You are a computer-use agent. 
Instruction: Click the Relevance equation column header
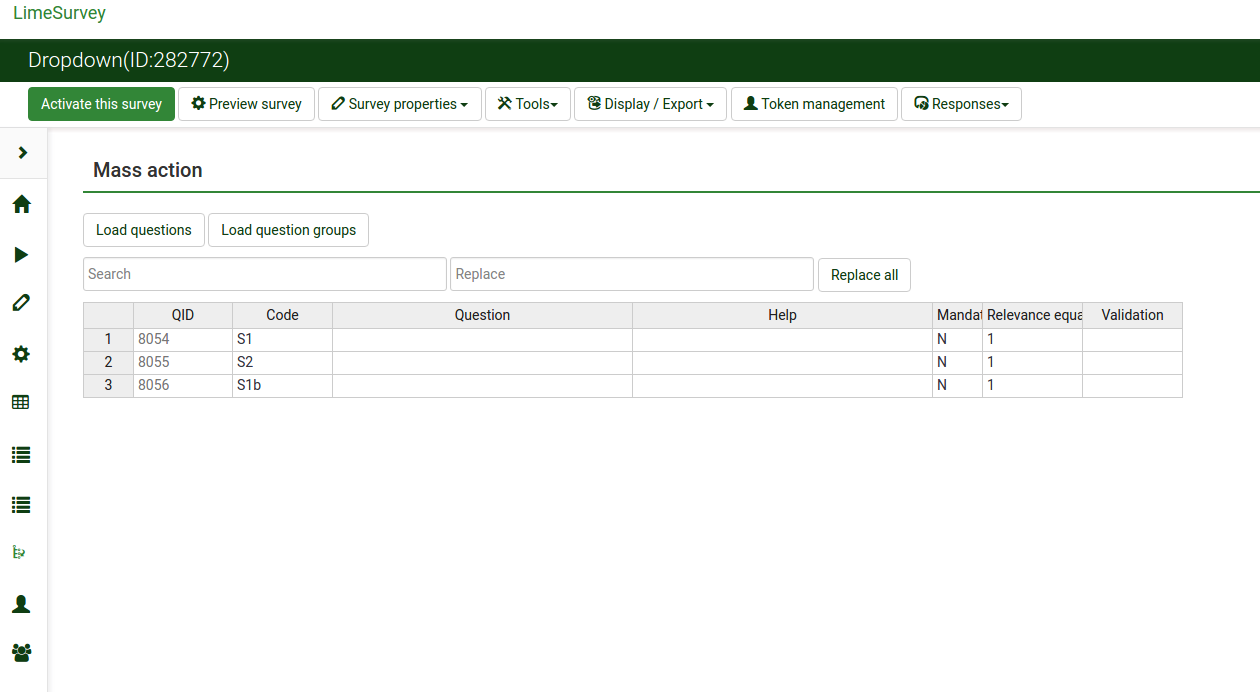[1032, 315]
